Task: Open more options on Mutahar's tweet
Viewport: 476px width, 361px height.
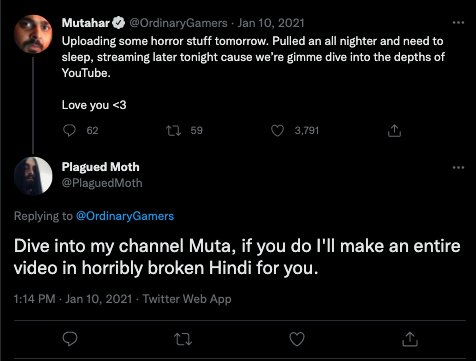Action: [458, 23]
